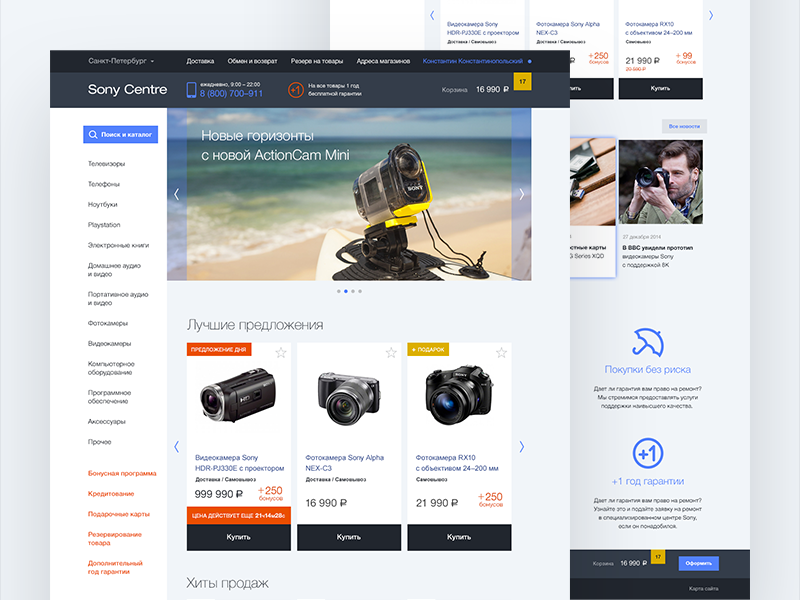Click the Все новости button
This screenshot has width=800, height=600.
684,126
